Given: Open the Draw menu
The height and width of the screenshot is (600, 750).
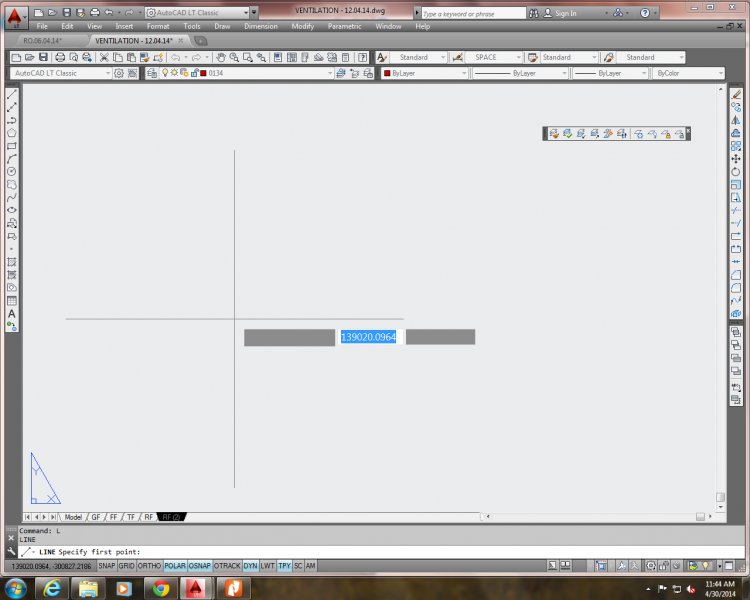Looking at the screenshot, I should [222, 26].
